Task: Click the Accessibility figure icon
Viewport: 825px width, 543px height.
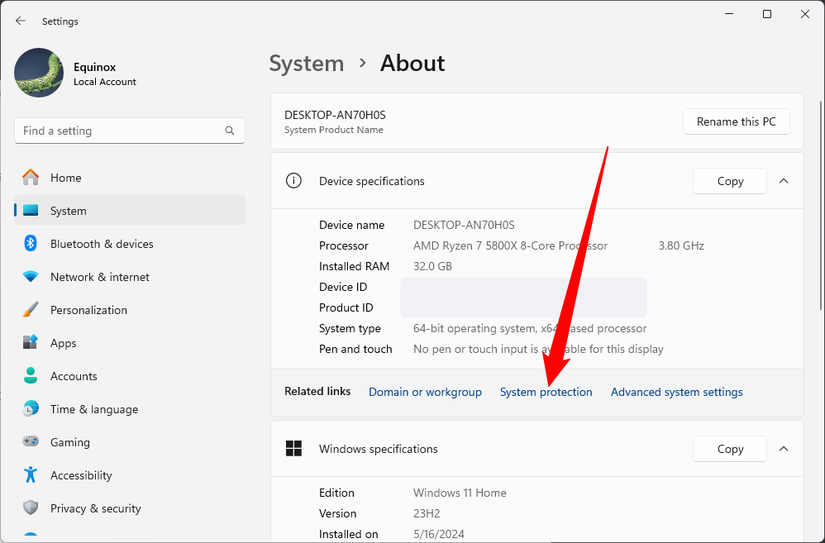Action: 31,475
